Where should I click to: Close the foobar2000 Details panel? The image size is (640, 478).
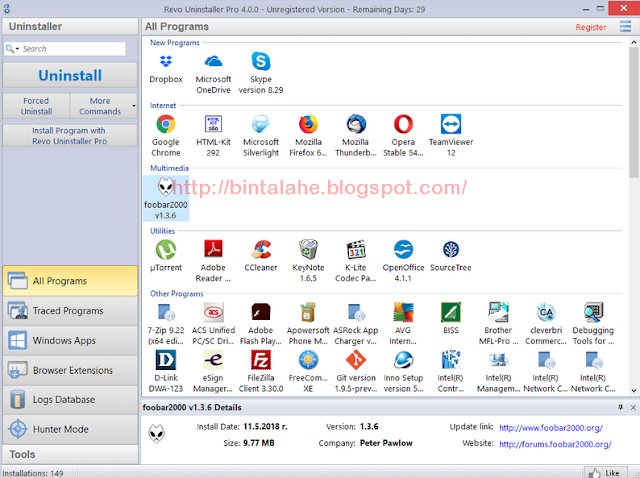coord(633,407)
